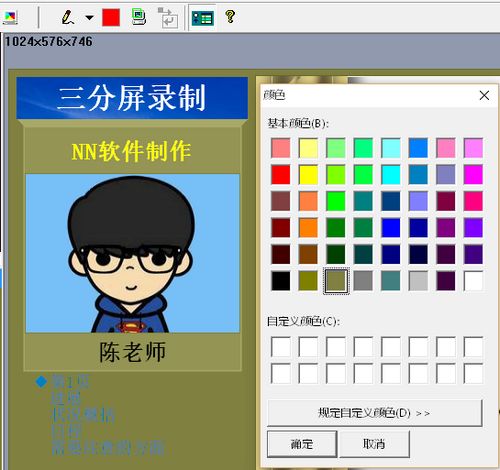Pick the light pale yellow swatch in the first row
The image size is (500, 470).
pos(308,148)
